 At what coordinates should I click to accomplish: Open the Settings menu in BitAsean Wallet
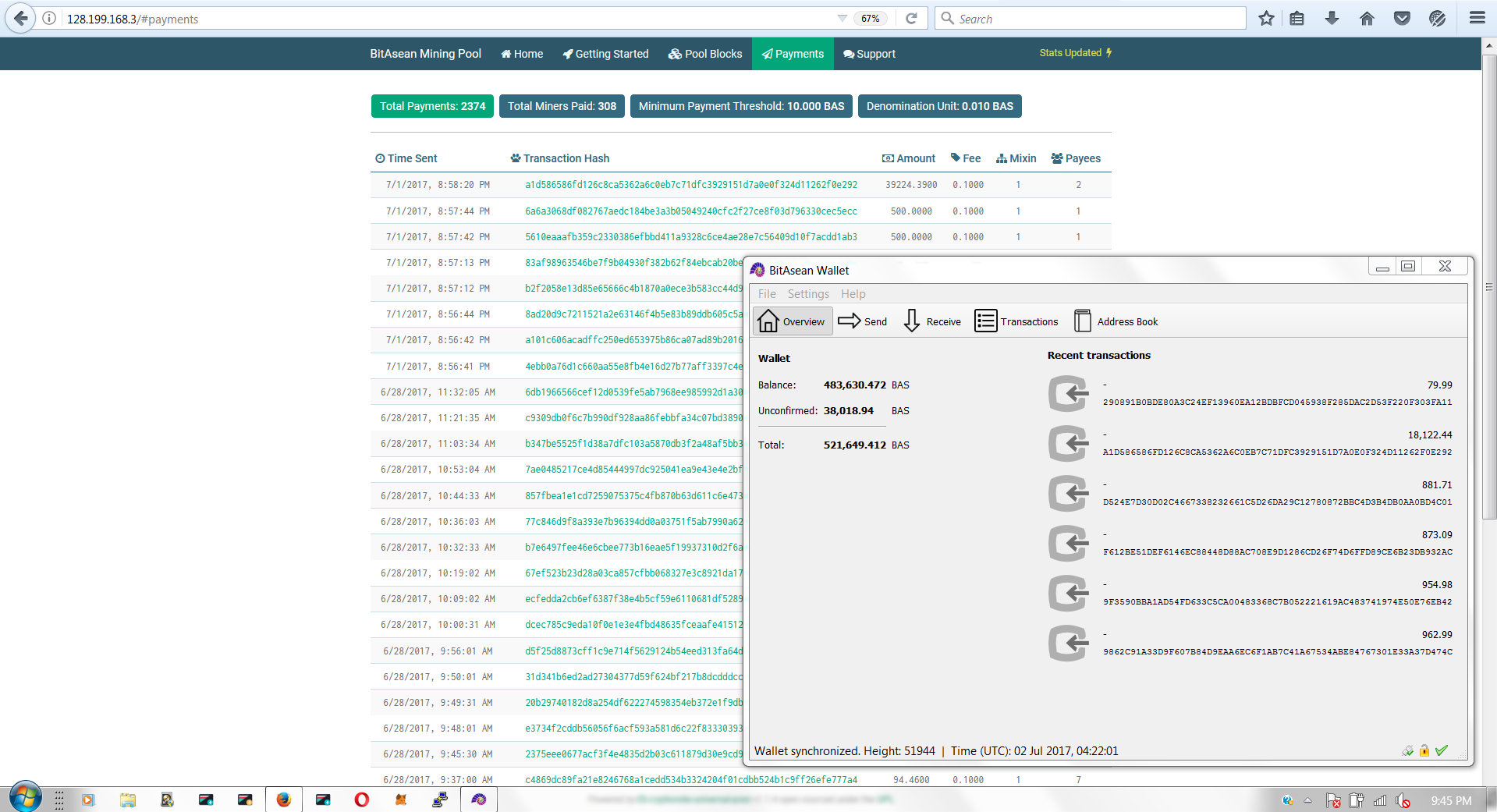point(808,294)
